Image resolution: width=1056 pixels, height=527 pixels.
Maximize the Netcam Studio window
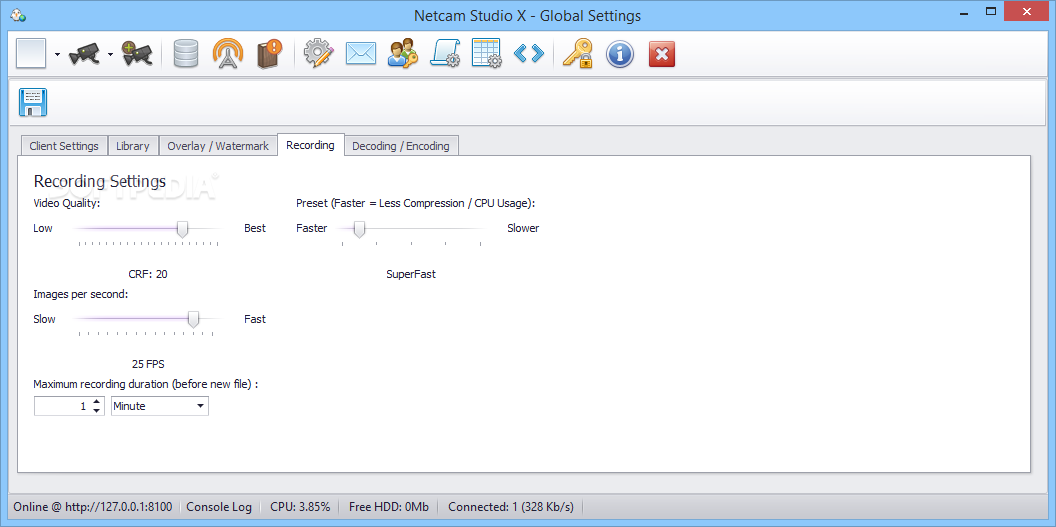(x=991, y=11)
